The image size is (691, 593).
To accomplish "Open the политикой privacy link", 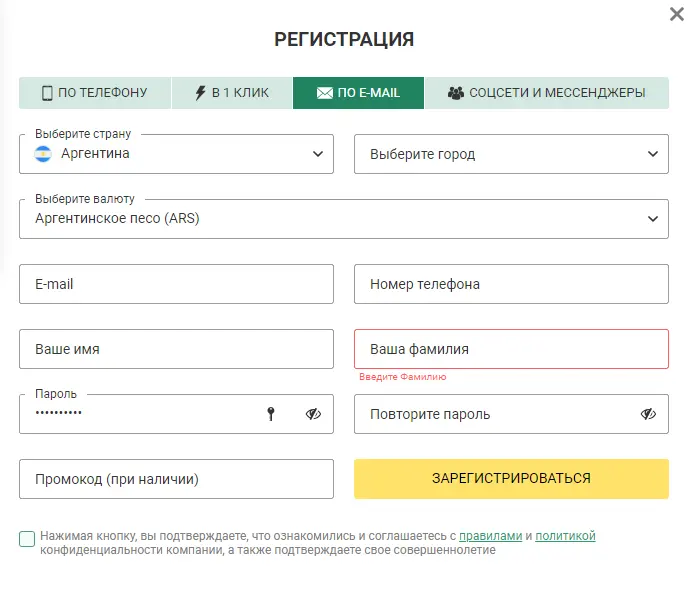I will pyautogui.click(x=565, y=536).
